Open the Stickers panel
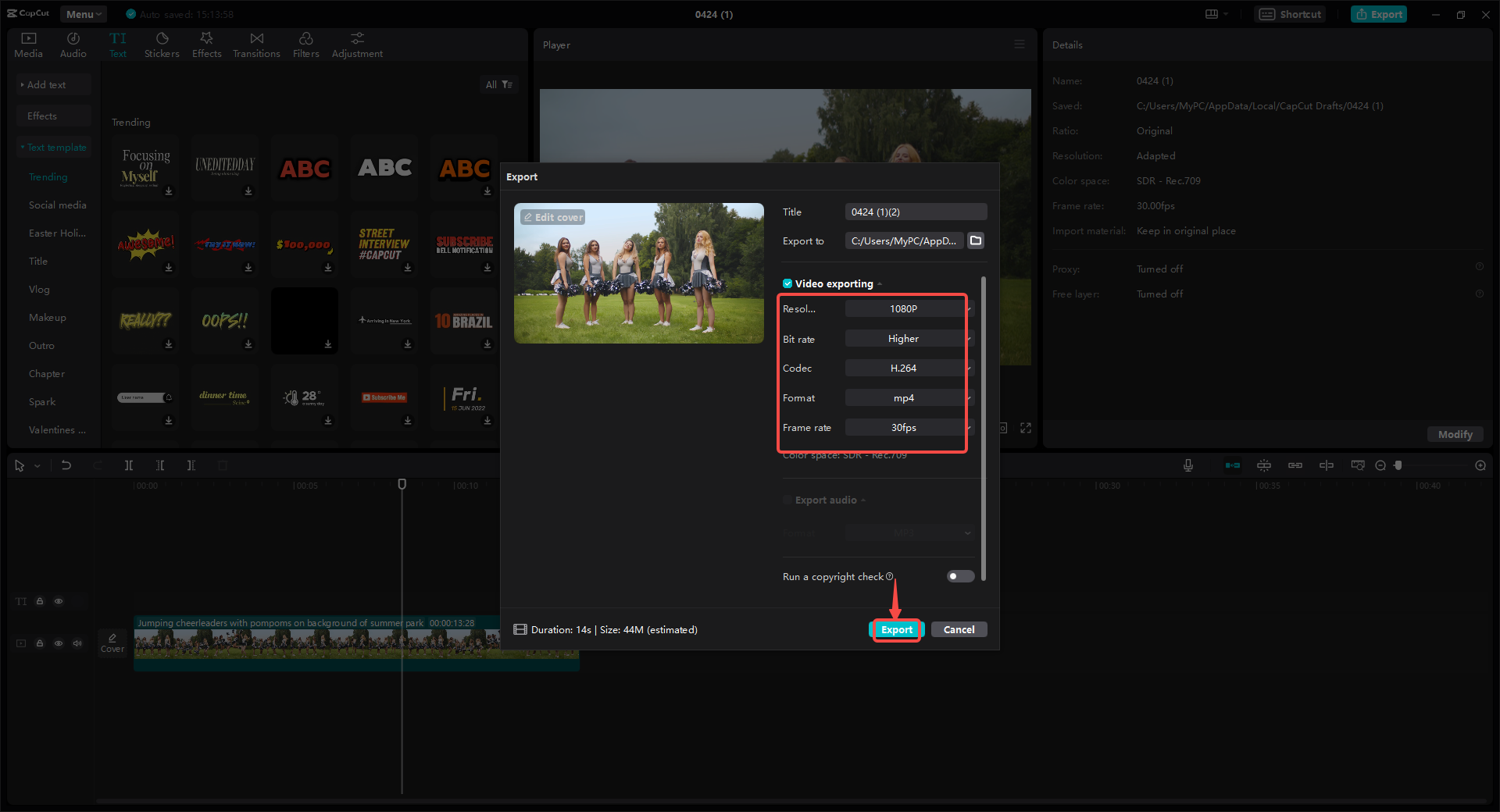This screenshot has width=1500, height=812. coord(162,44)
